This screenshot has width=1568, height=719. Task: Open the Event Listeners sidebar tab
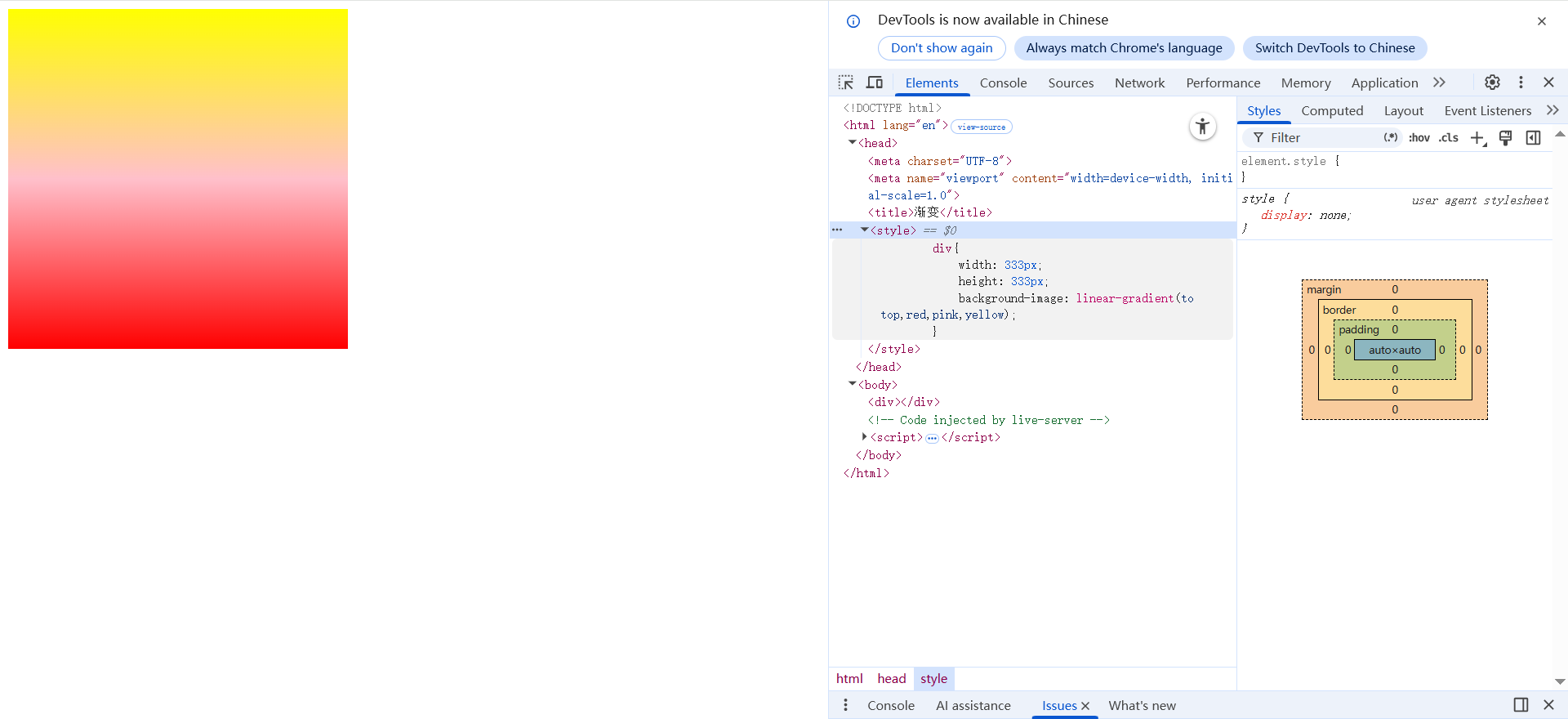click(x=1487, y=110)
